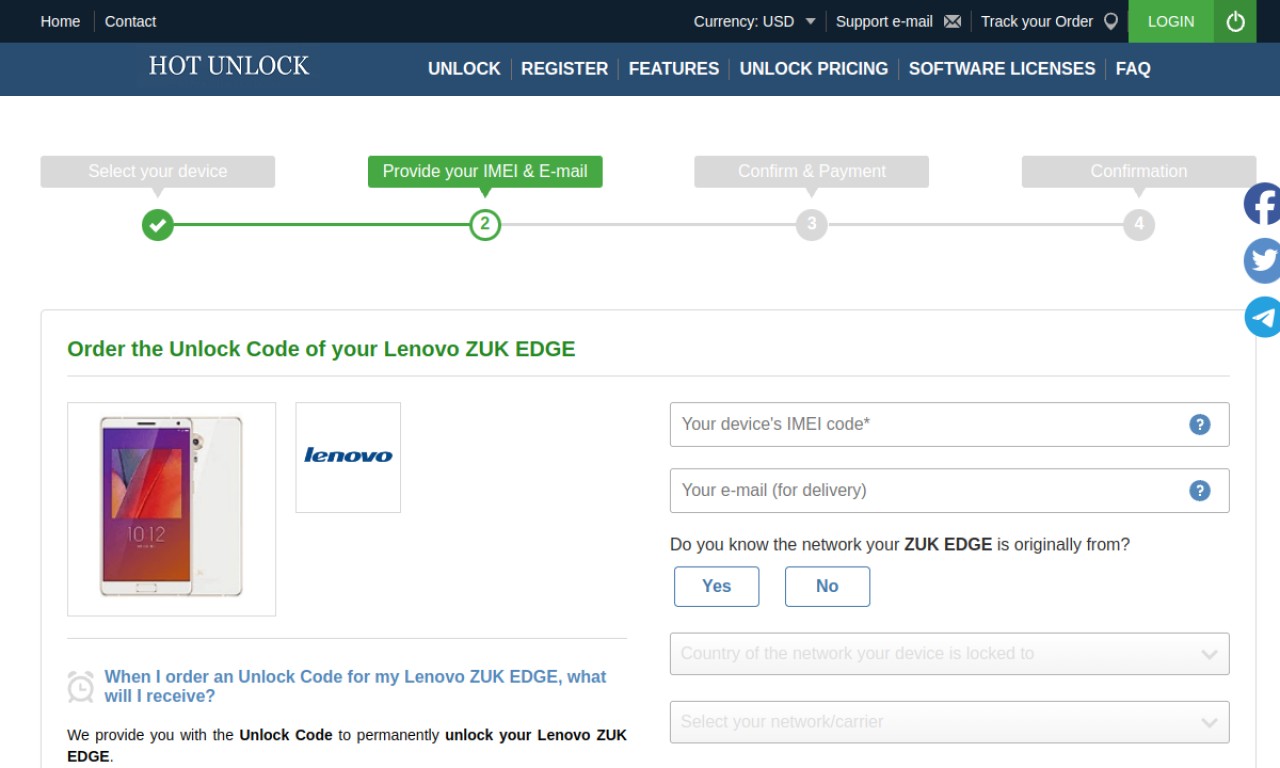Select No for known network
The image size is (1280, 768).
tap(827, 586)
